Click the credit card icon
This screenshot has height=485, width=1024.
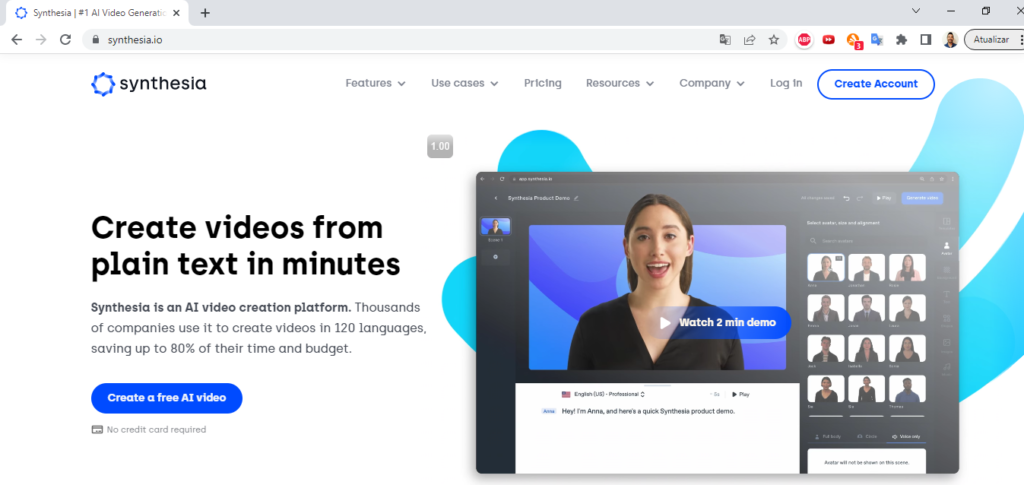[97, 430]
